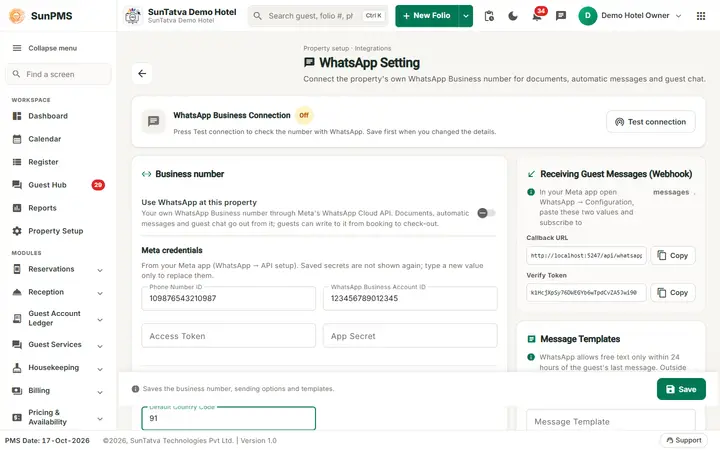
Task: Click the SunTatva Demo Hotel property icon
Action: (133, 16)
